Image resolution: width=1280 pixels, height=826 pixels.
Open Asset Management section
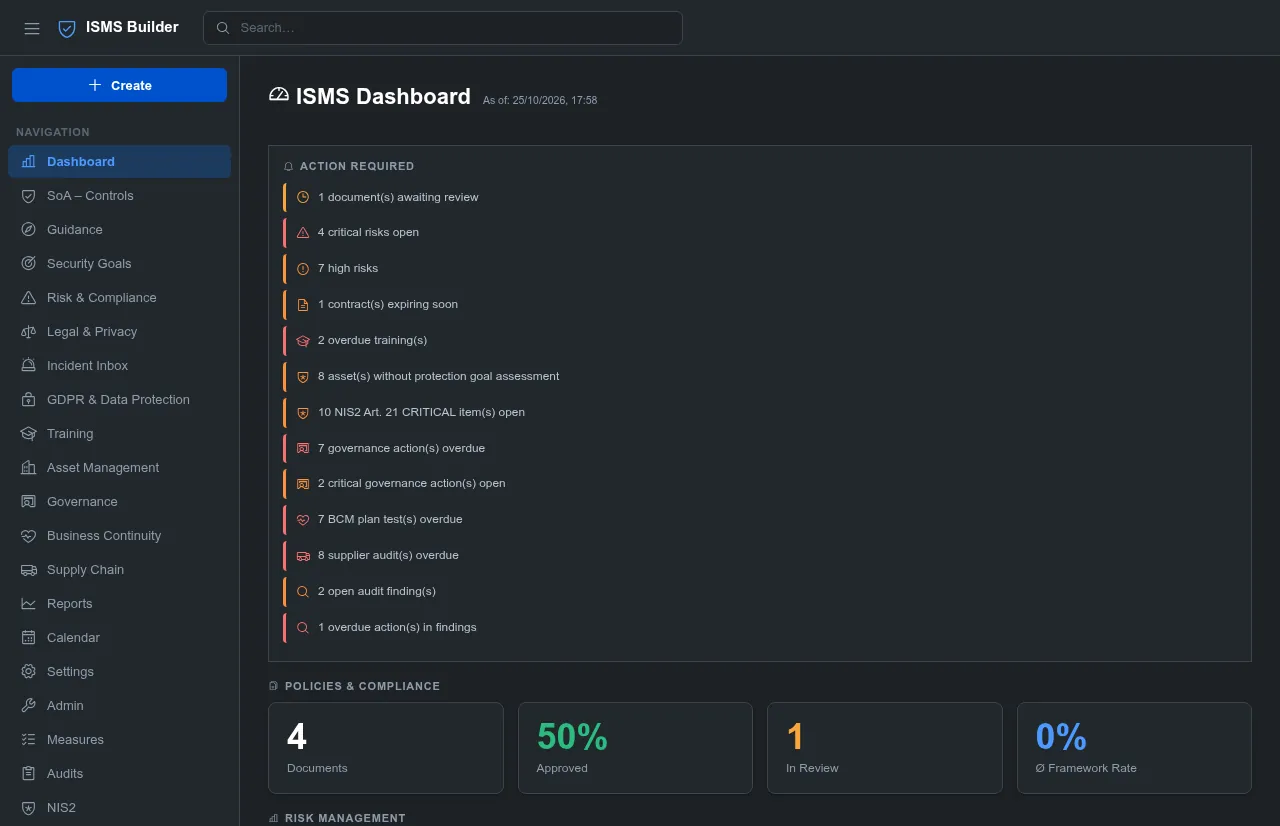[119, 468]
